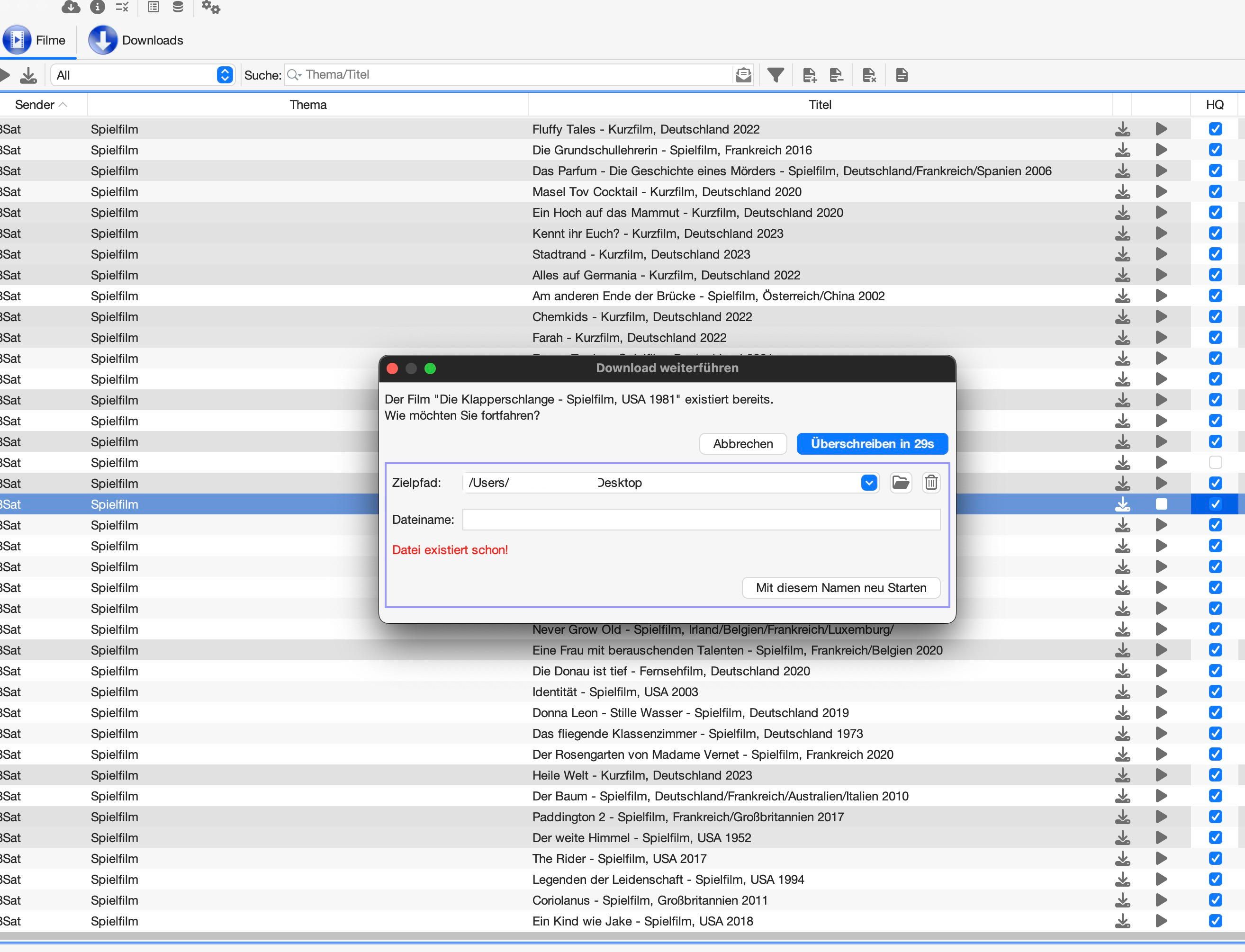Image resolution: width=1245 pixels, height=952 pixels.
Task: Click the cloud download icon at top
Action: (x=70, y=7)
